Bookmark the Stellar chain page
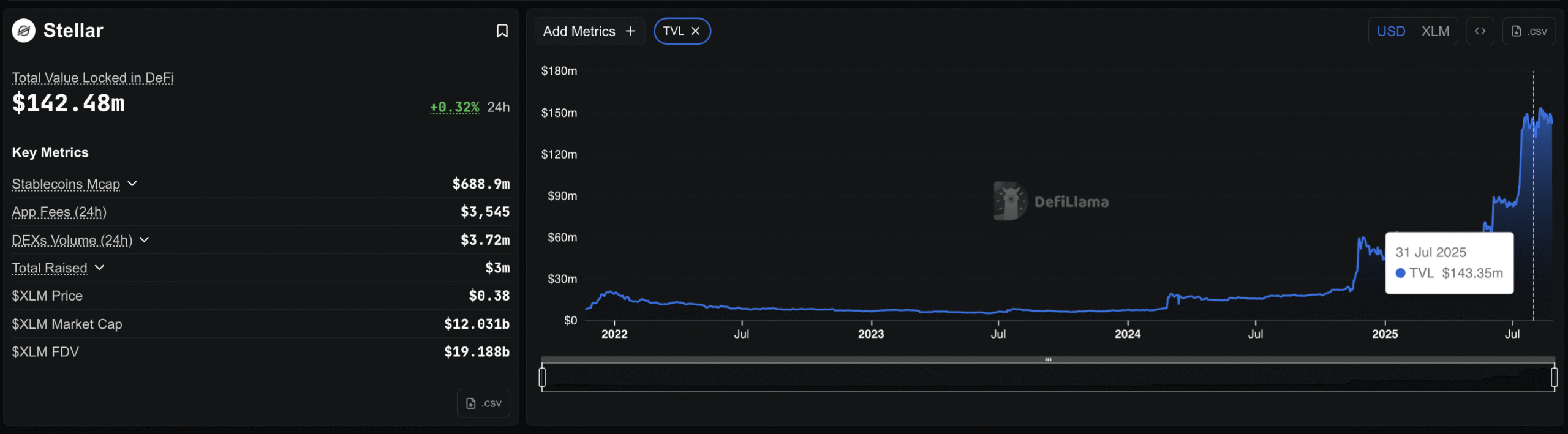Viewport: 1568px width, 434px height. 502,31
